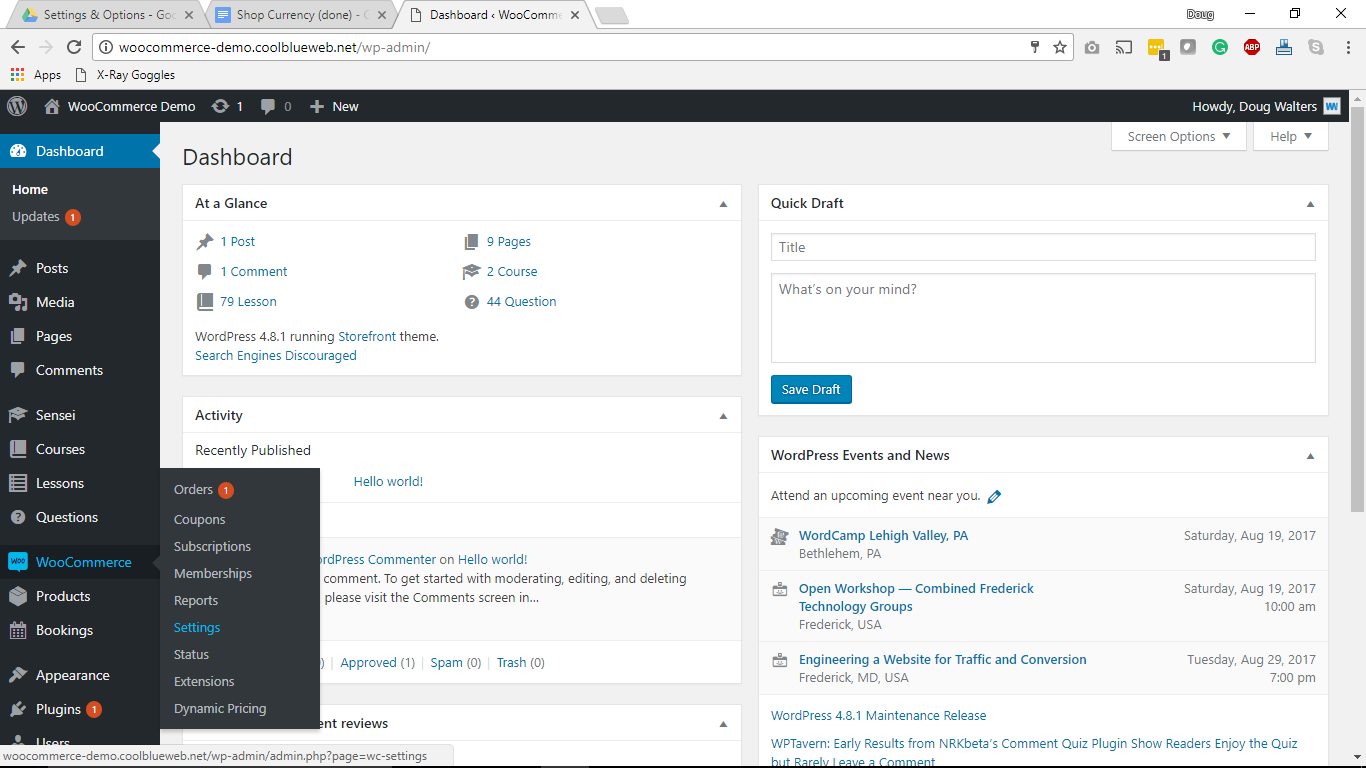Click the Dashboard gauge icon in sidebar
This screenshot has width=1366, height=768.
[18, 152]
